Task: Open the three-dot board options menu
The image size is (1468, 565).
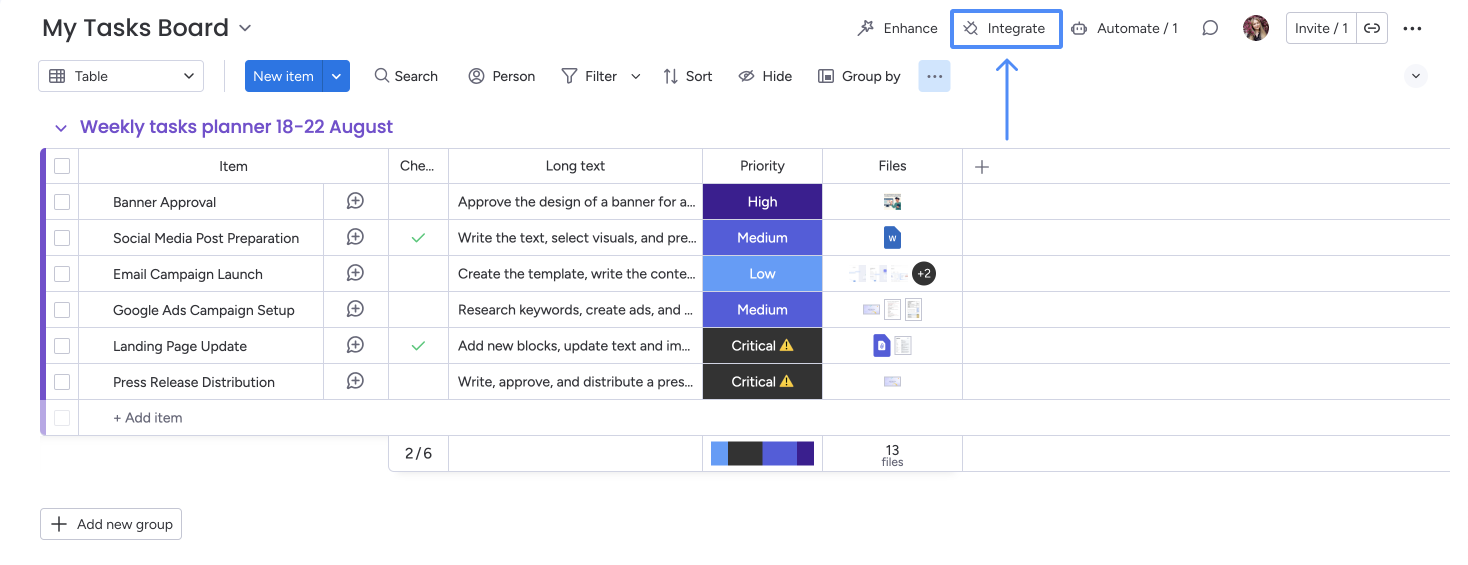Action: coord(1412,28)
